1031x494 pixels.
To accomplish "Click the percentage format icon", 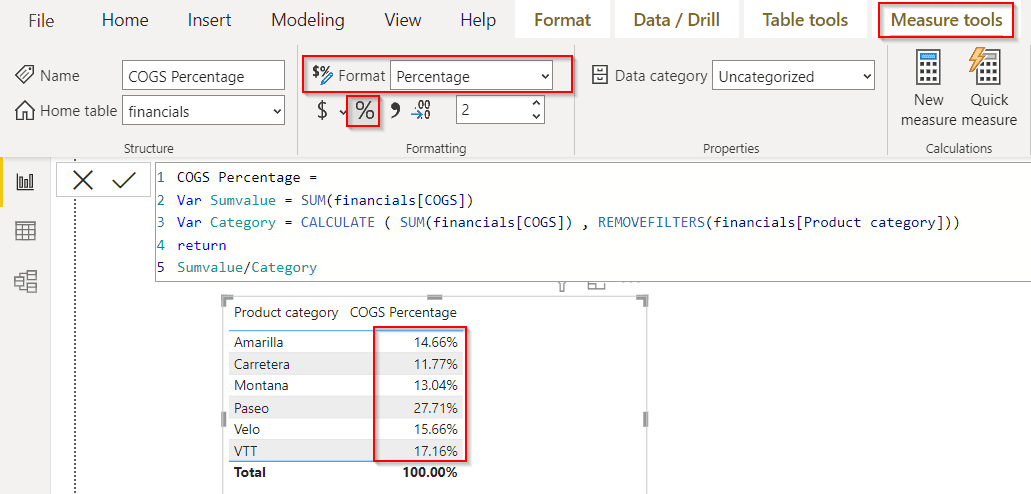I will [364, 111].
